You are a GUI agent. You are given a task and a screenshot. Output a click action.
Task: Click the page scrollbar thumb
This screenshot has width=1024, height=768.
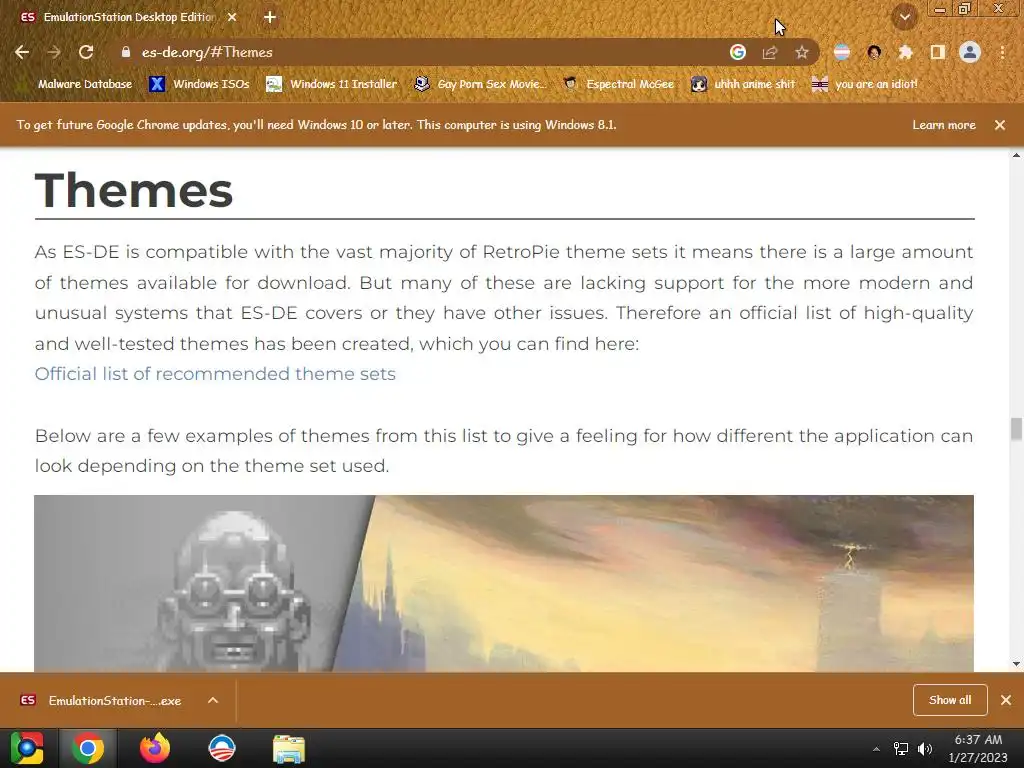(1016, 429)
